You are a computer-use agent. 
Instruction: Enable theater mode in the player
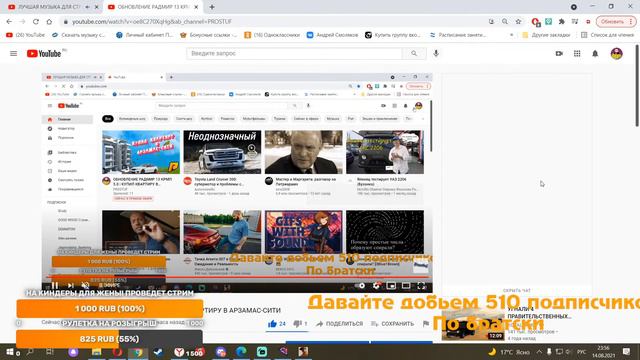(406, 286)
